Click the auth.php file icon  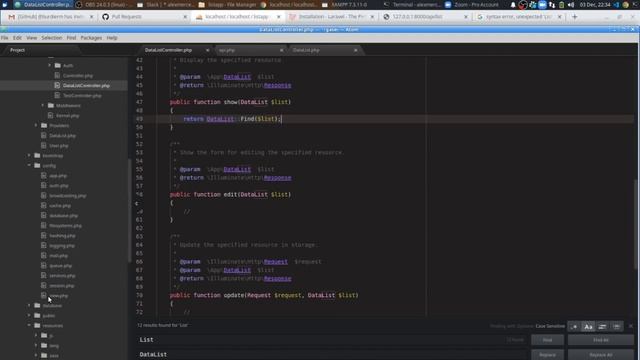tap(44, 185)
